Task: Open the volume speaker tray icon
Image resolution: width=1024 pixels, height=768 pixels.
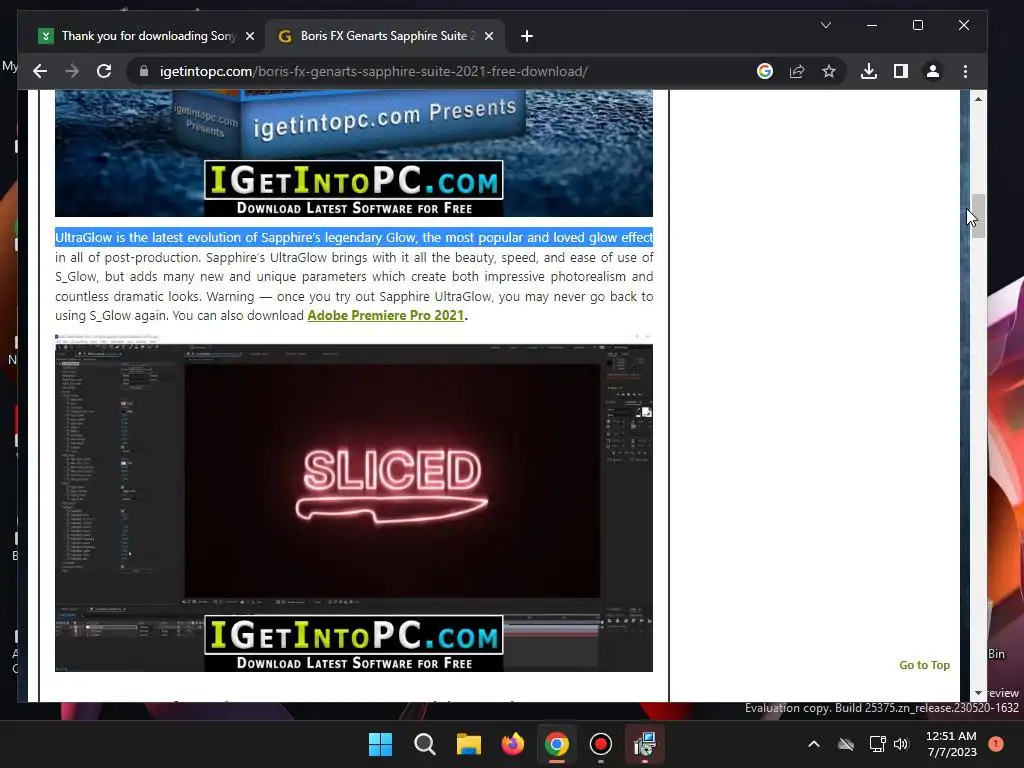Action: pos(901,744)
